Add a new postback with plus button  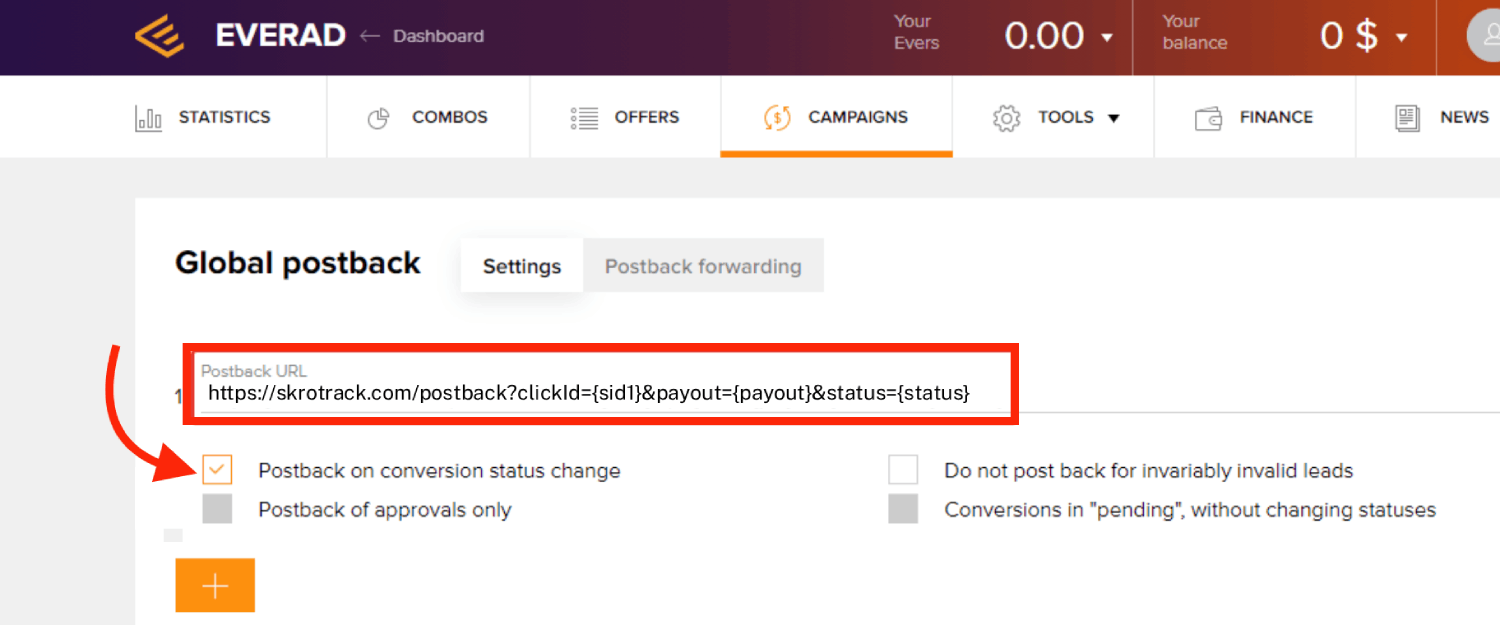point(215,585)
